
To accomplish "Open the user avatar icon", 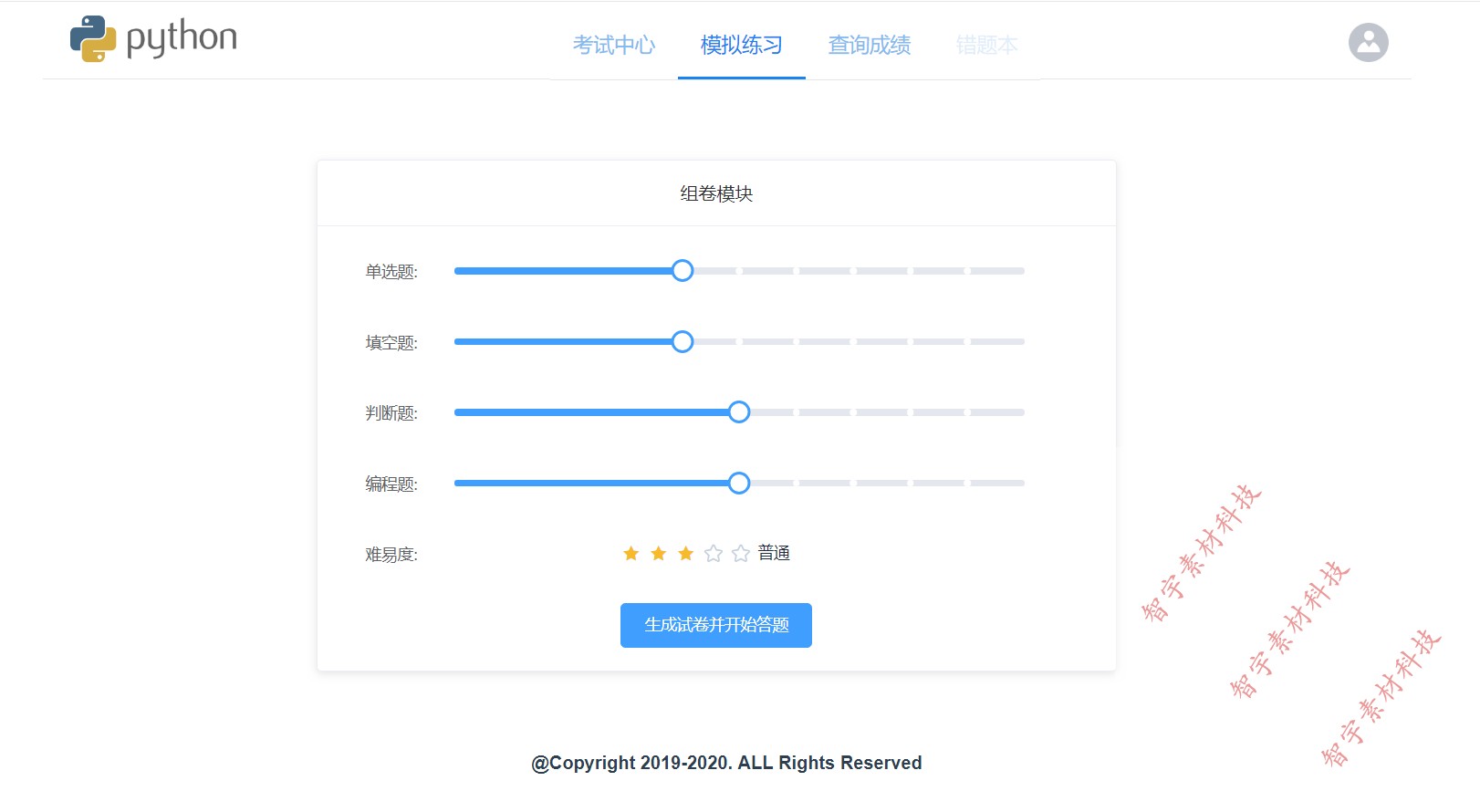I will 1368,42.
